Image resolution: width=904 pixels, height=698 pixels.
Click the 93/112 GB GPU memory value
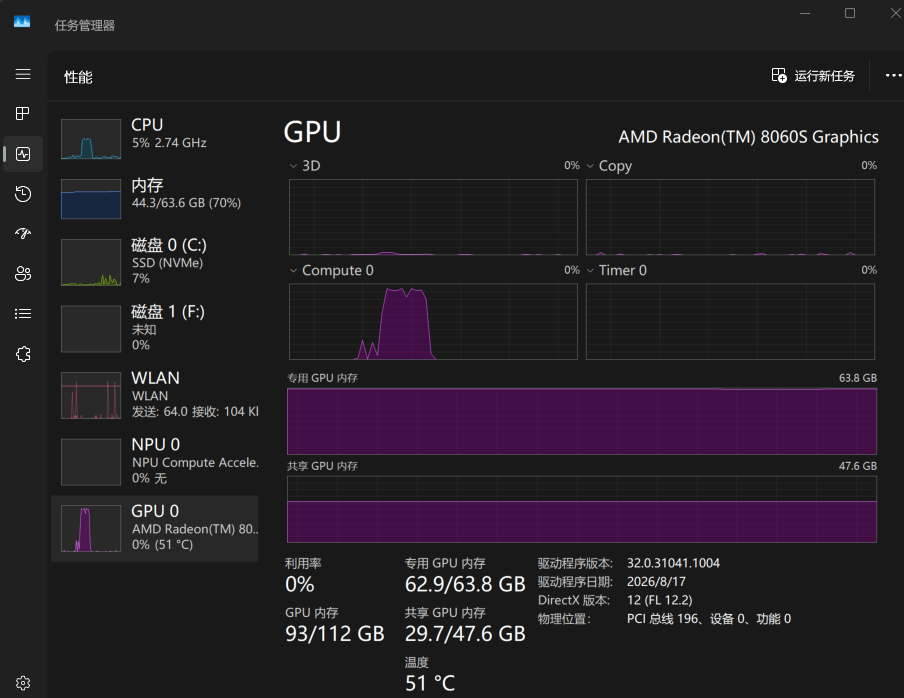point(334,634)
